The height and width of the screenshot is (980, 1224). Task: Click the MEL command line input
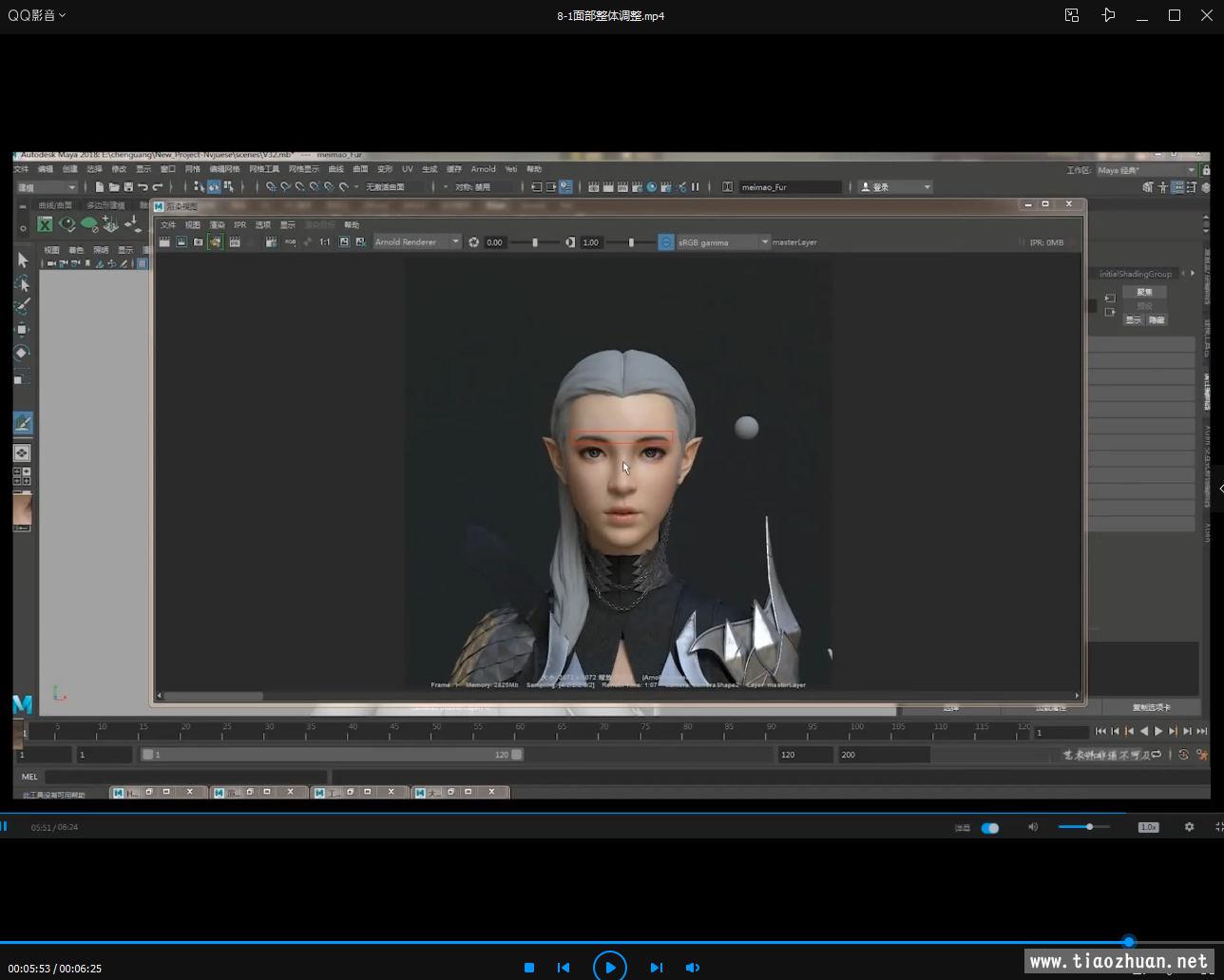[185, 777]
